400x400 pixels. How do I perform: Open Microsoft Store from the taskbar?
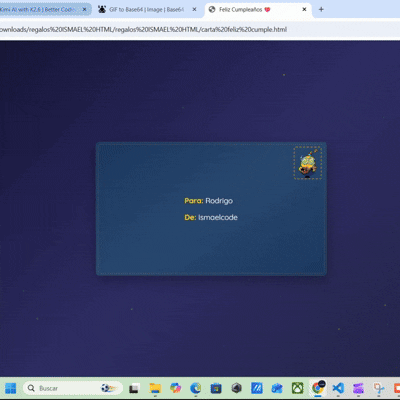[x=216, y=388]
